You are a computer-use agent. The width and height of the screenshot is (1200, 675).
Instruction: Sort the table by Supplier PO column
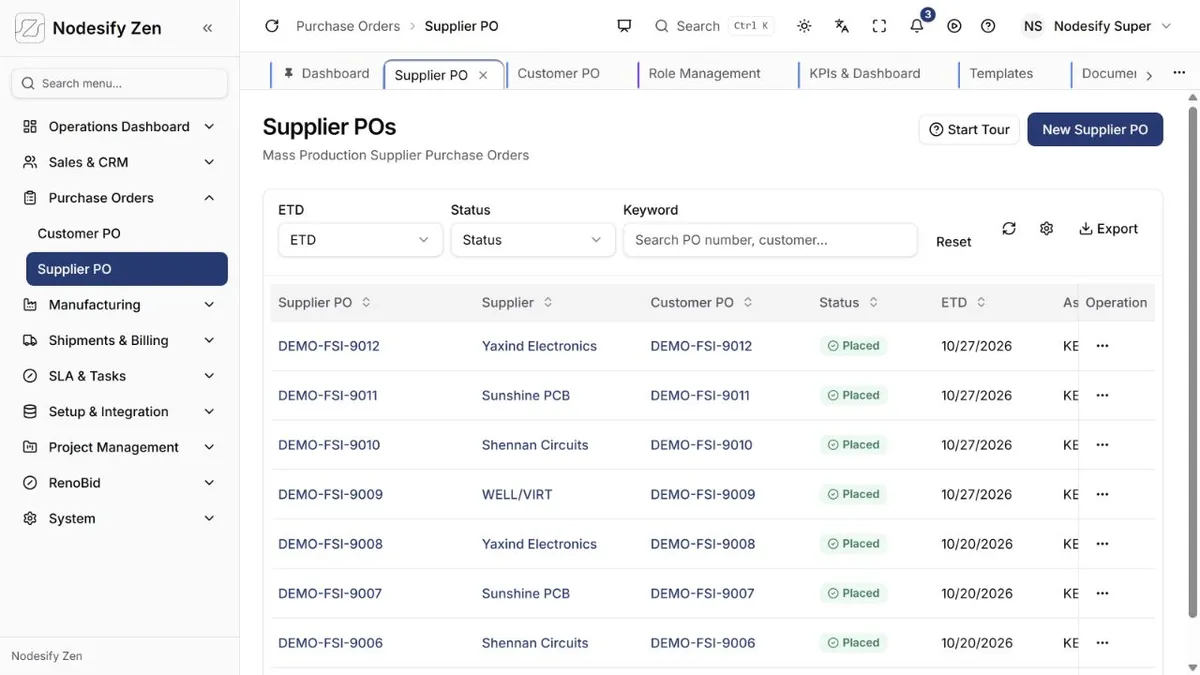pos(366,302)
